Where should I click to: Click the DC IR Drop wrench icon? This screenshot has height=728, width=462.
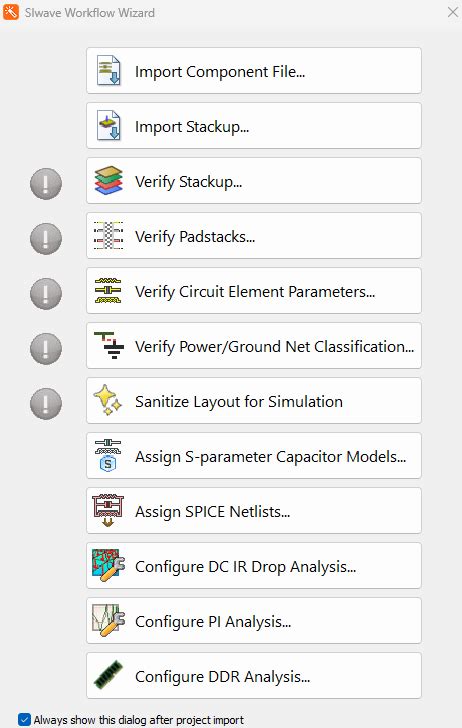point(109,566)
